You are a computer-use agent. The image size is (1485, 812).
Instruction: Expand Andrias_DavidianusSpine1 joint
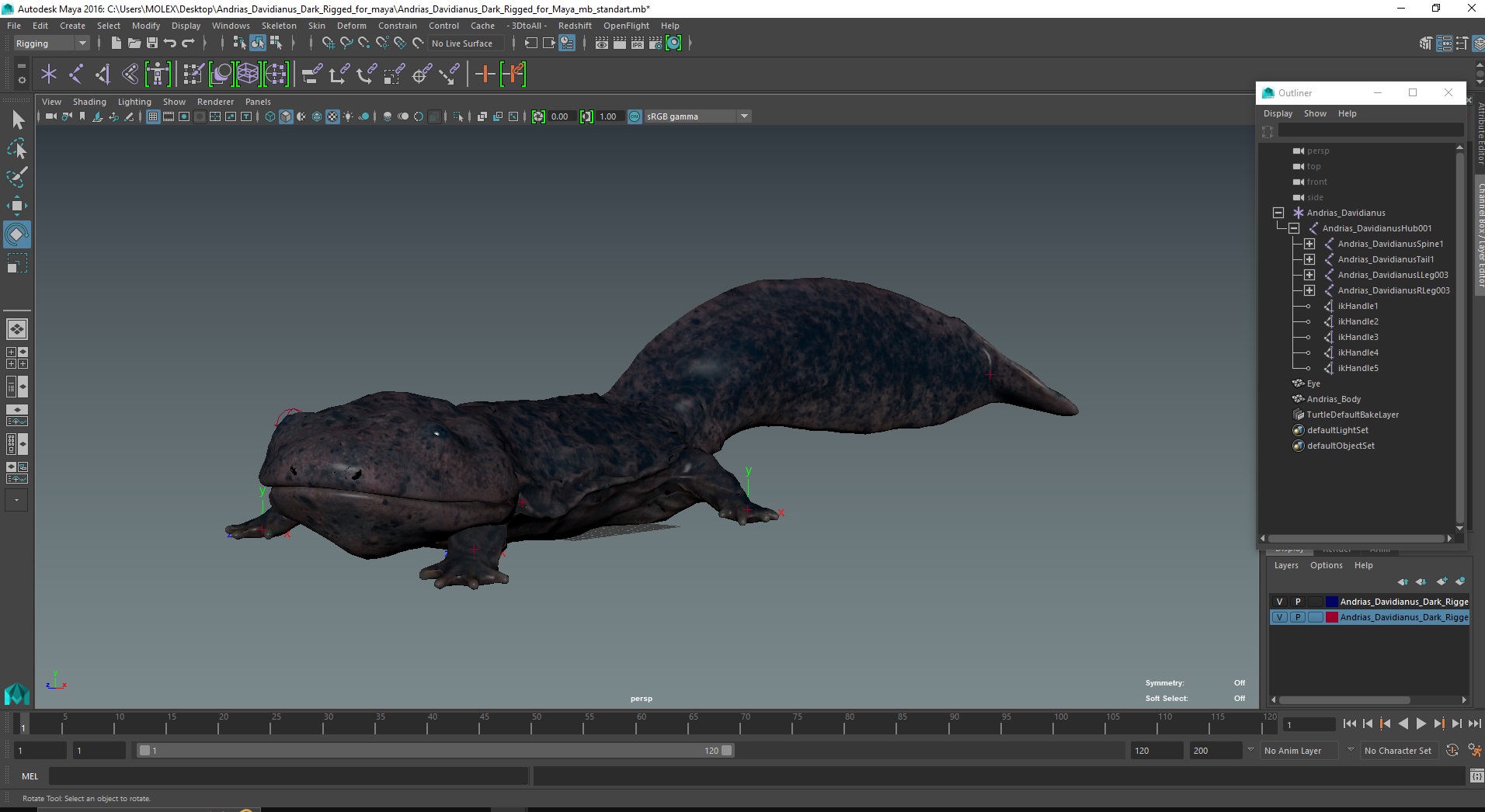[1309, 244]
